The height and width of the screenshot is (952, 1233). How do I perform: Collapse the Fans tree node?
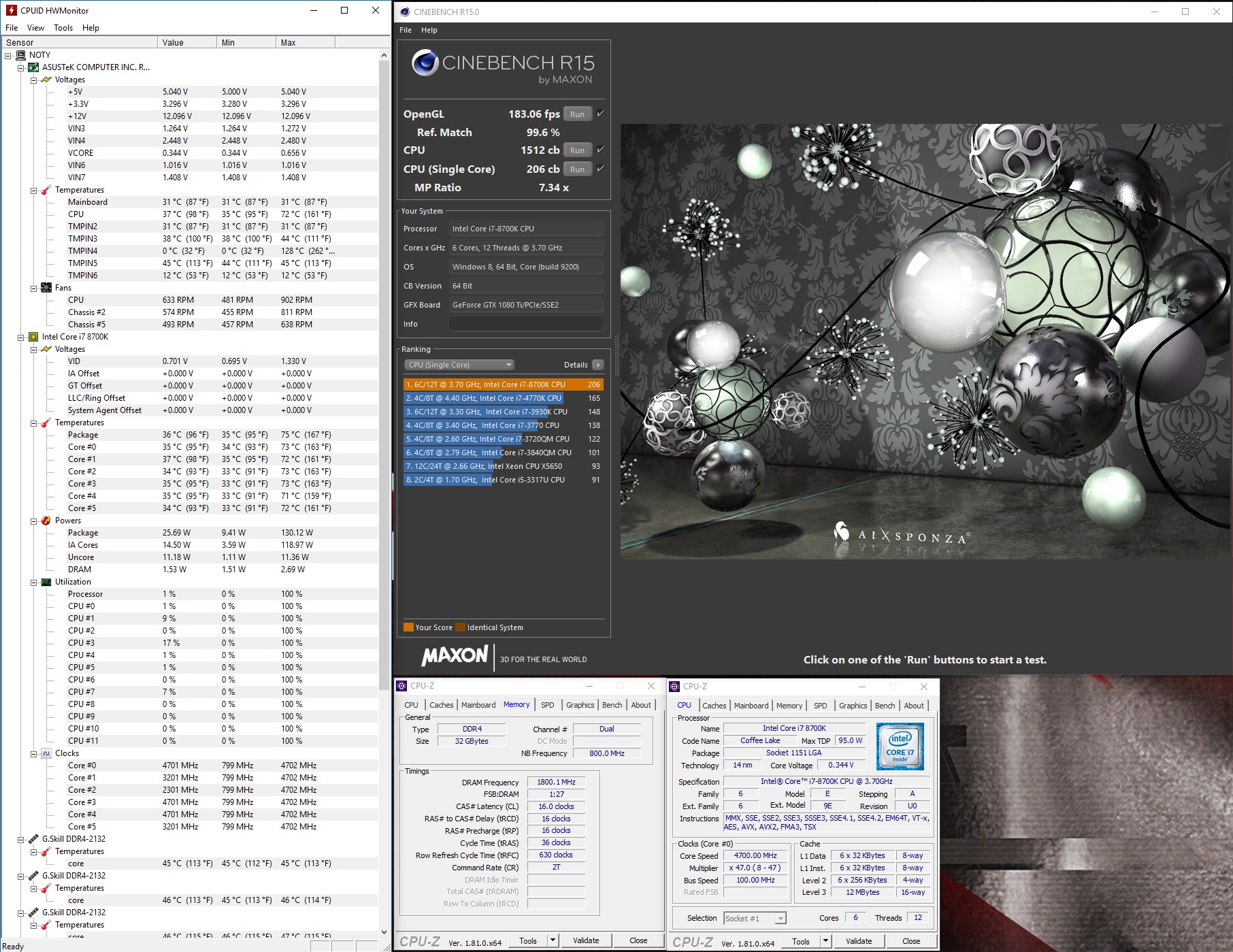coord(34,288)
